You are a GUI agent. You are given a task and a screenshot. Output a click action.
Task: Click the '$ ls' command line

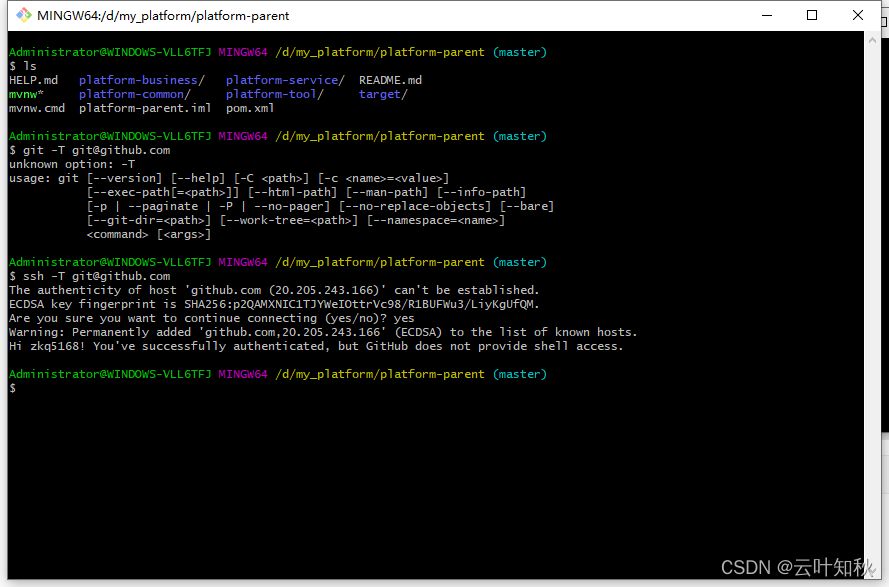point(23,66)
